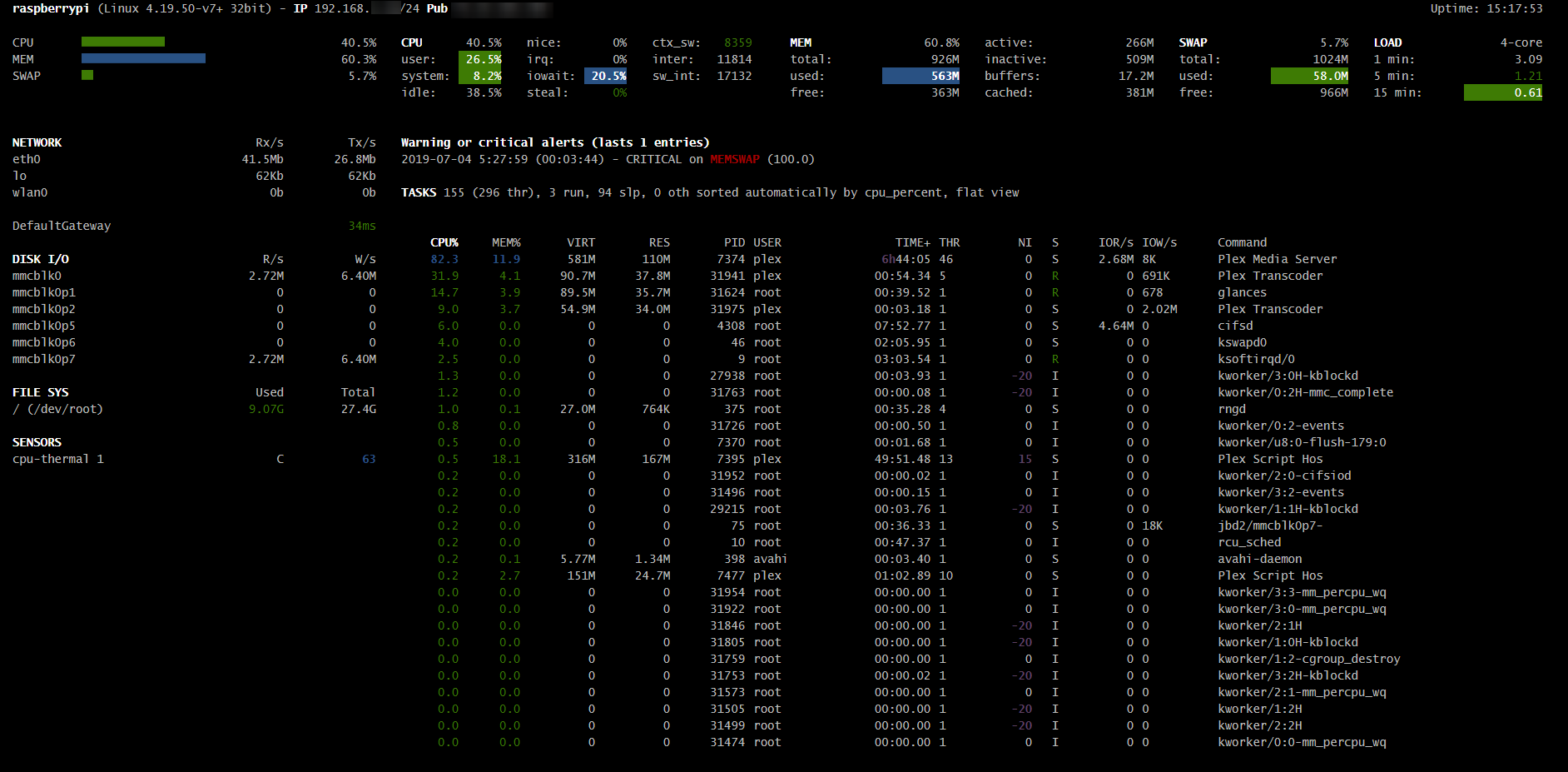The height and width of the screenshot is (772, 1568).
Task: Select the kswapd0 process command
Action: tap(1242, 342)
